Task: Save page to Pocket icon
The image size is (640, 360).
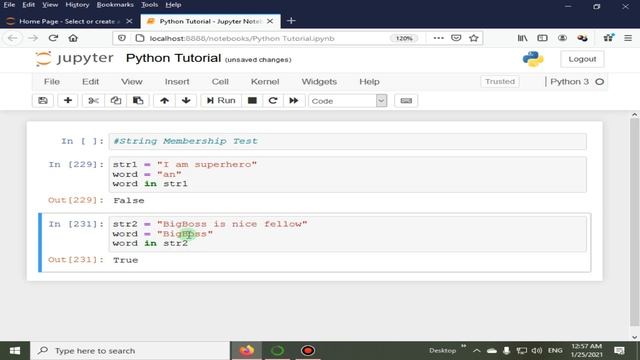Action: 456,38
